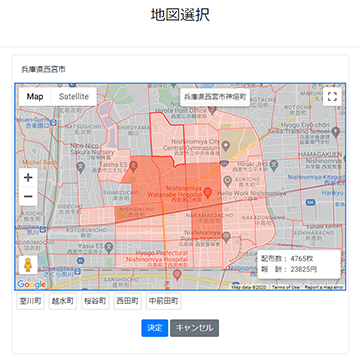This screenshot has width=360, height=360.
Task: Toggle the 中前田町 area tag
Action: point(163,301)
